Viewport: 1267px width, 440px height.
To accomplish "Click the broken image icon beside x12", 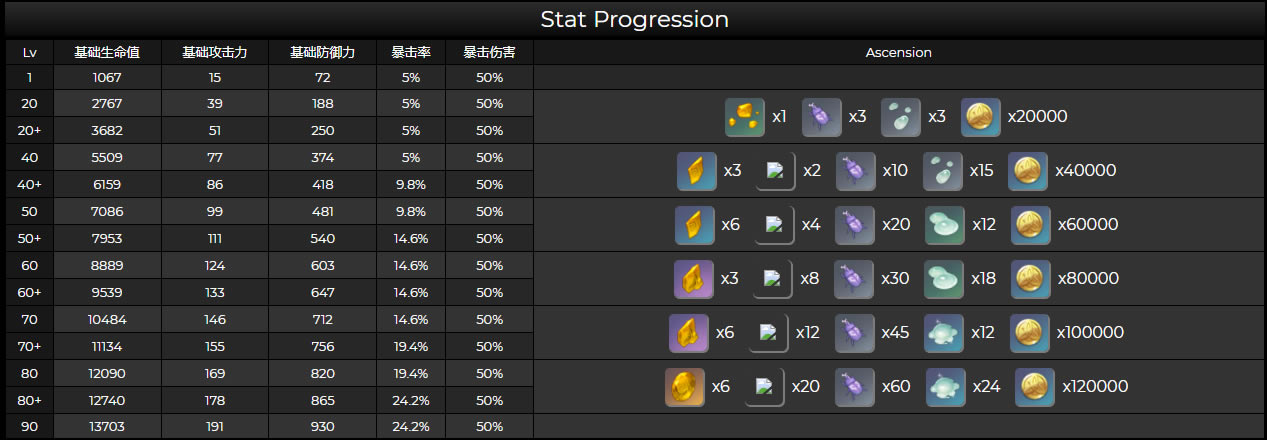I will [x=769, y=333].
